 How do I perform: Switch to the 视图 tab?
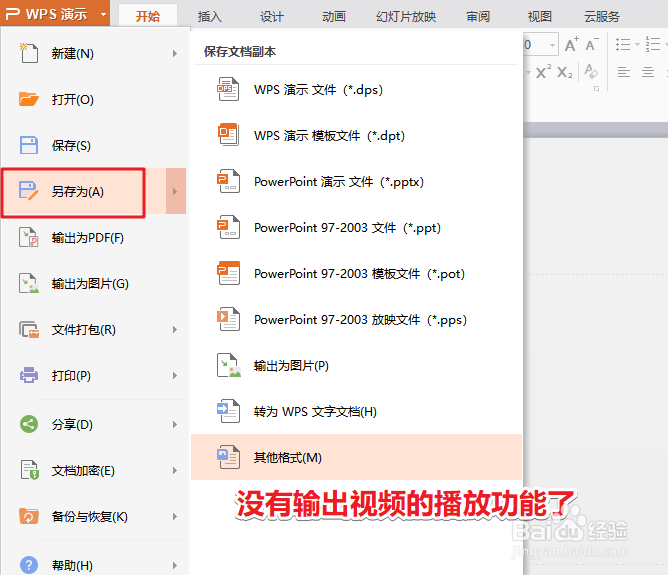[540, 16]
